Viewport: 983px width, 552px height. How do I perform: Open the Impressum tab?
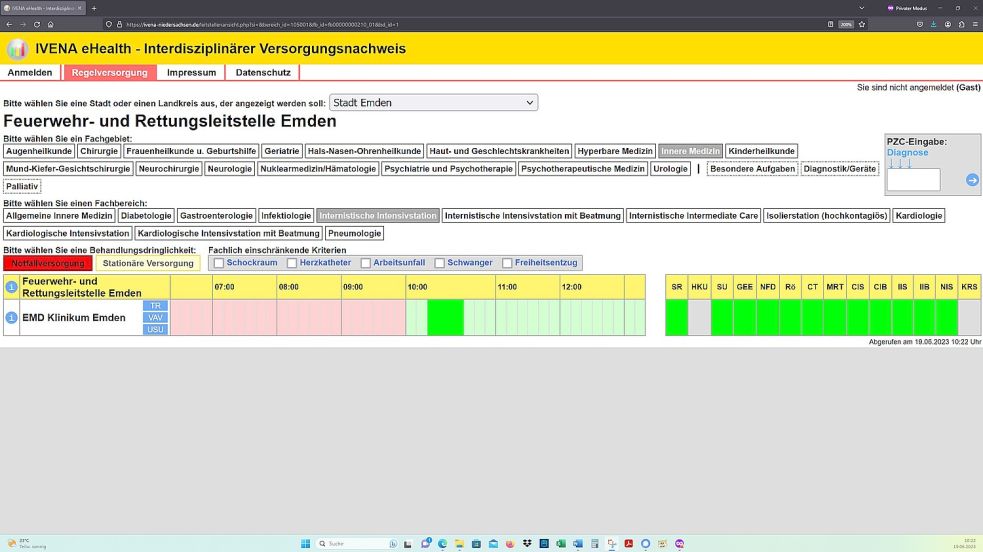pyautogui.click(x=191, y=73)
